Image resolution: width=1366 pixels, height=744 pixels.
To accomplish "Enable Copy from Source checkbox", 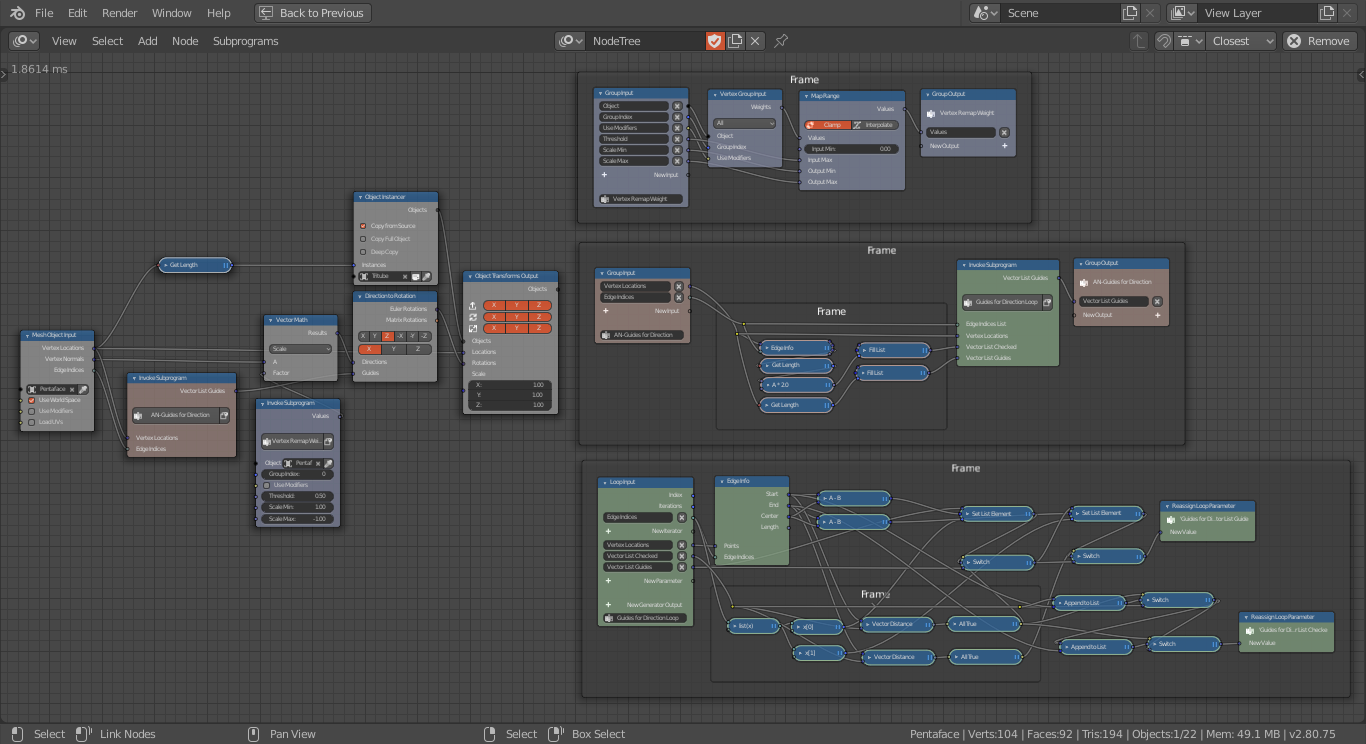I will [x=363, y=226].
